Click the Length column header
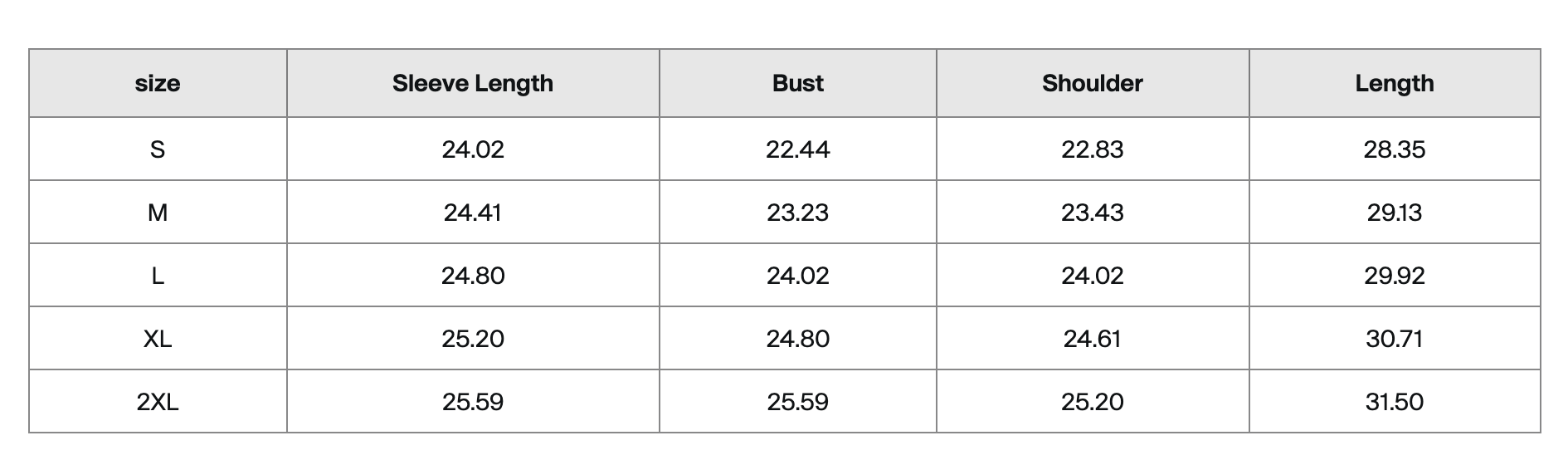1568x455 pixels. point(1395,83)
